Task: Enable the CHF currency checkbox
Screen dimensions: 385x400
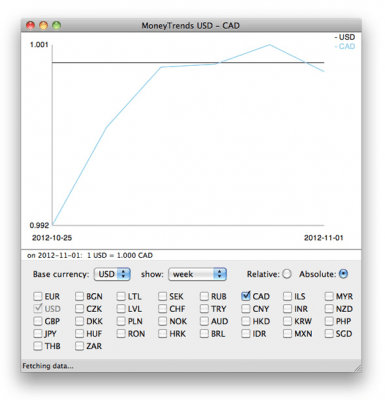Action: (x=162, y=309)
